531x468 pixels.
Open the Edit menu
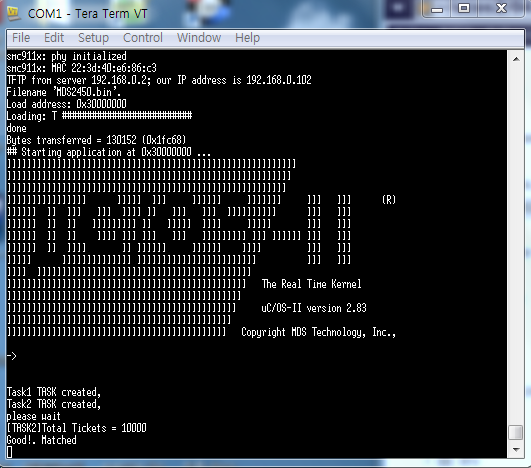tap(54, 38)
